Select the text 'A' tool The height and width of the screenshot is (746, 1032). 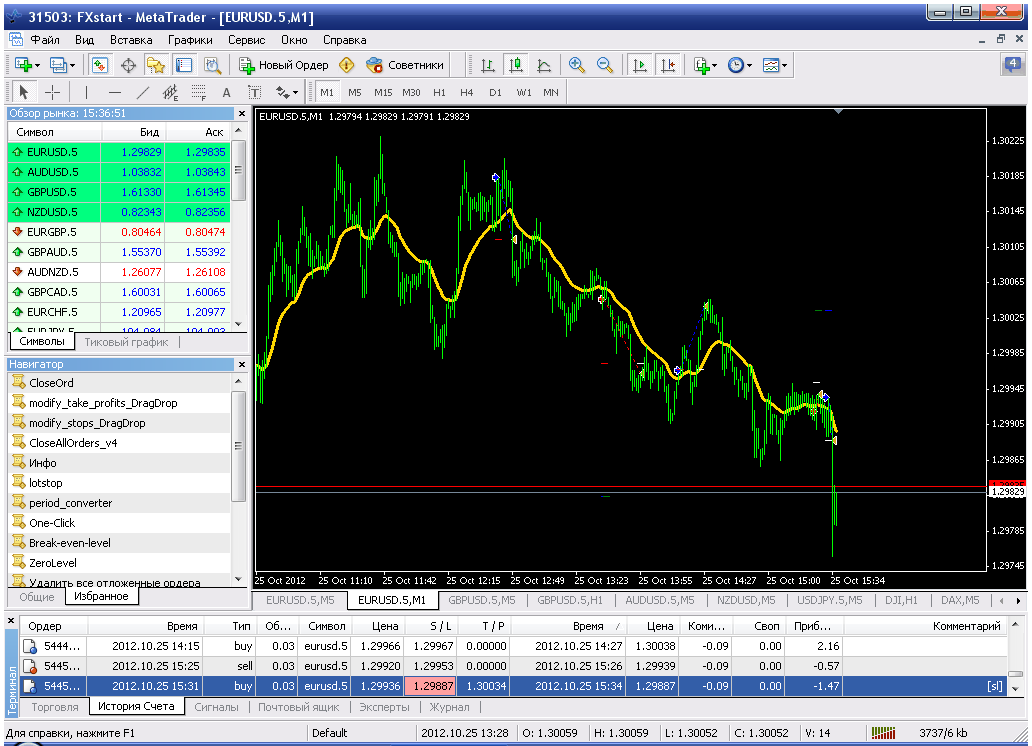coord(226,93)
